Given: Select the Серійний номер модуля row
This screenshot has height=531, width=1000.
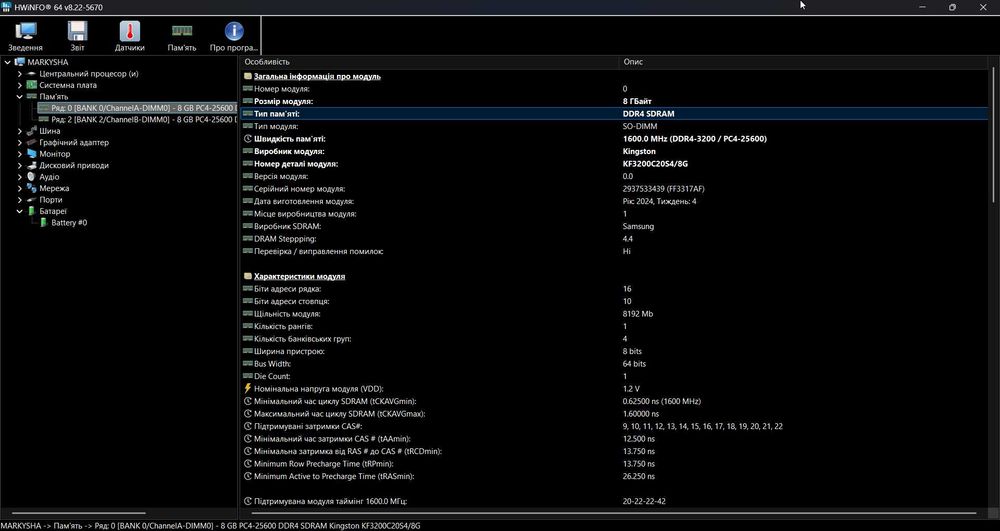Looking at the screenshot, I should coord(614,189).
